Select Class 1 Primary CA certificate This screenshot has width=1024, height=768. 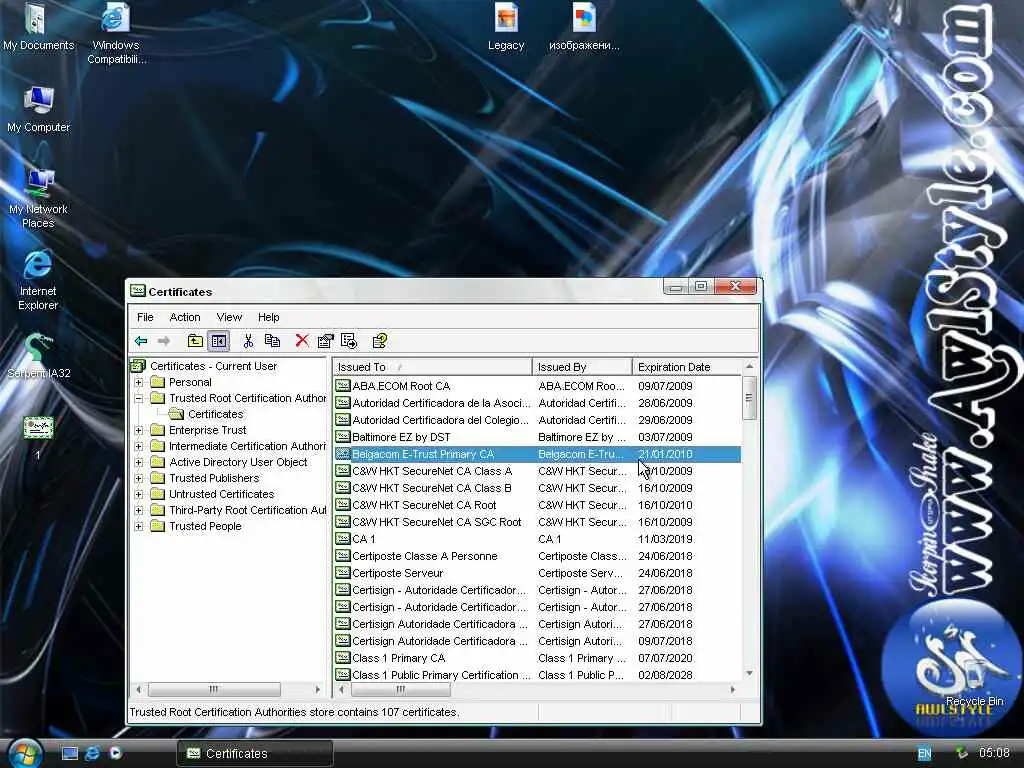(x=537, y=658)
